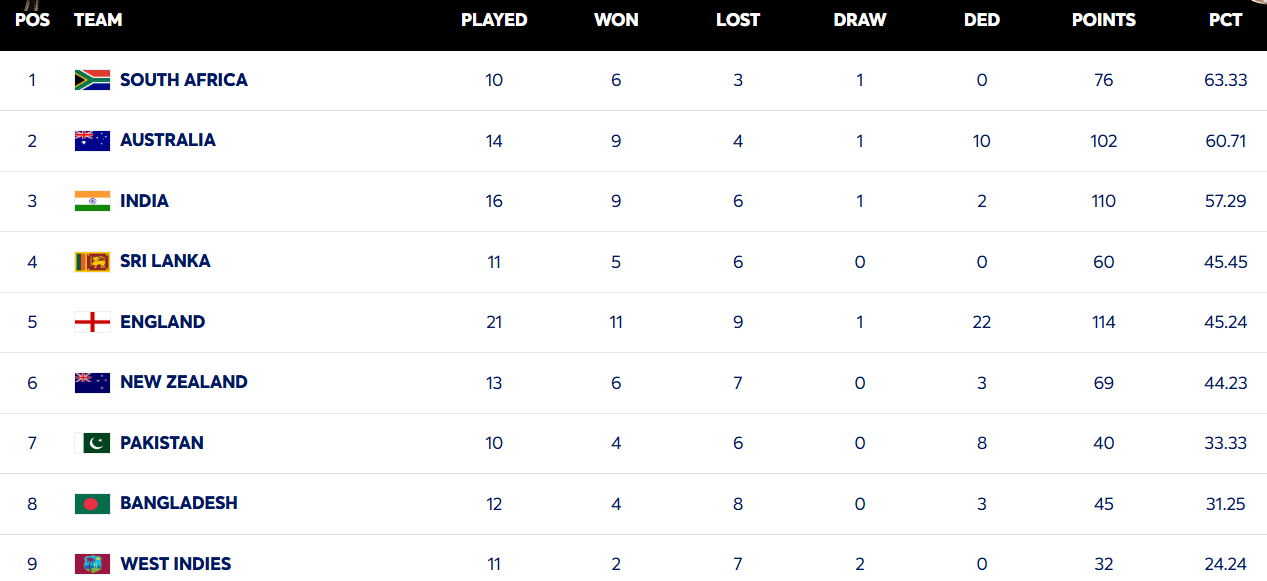Click the South Africa flag icon
This screenshot has width=1267, height=581.
coord(92,80)
